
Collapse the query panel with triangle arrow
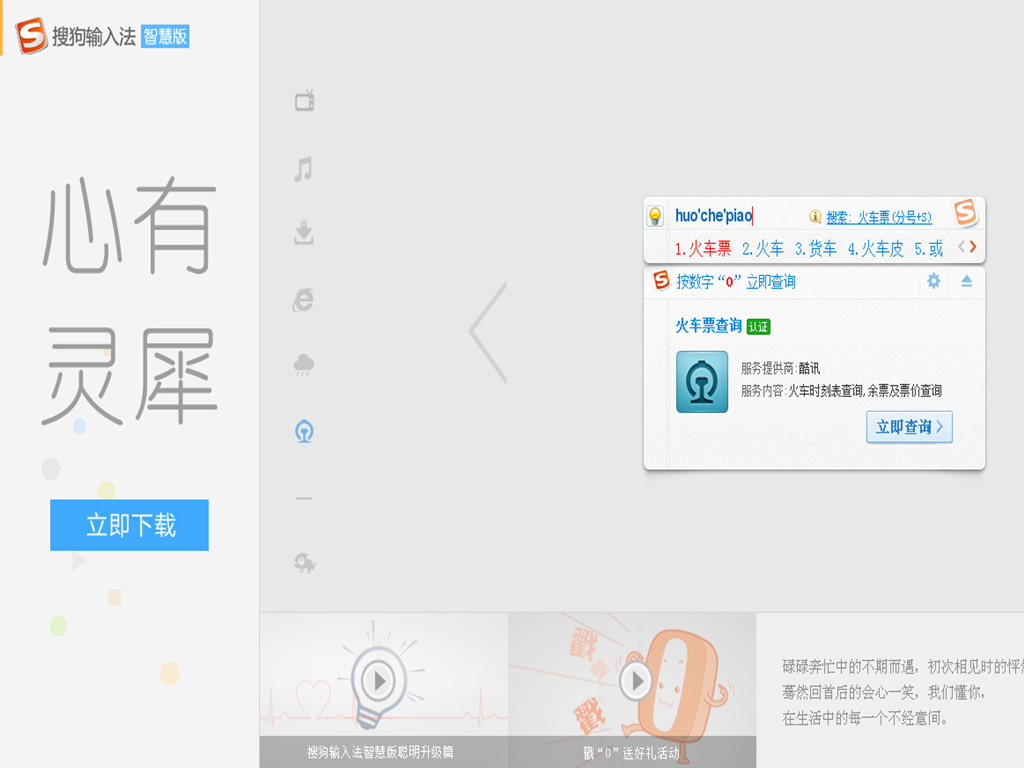[967, 281]
